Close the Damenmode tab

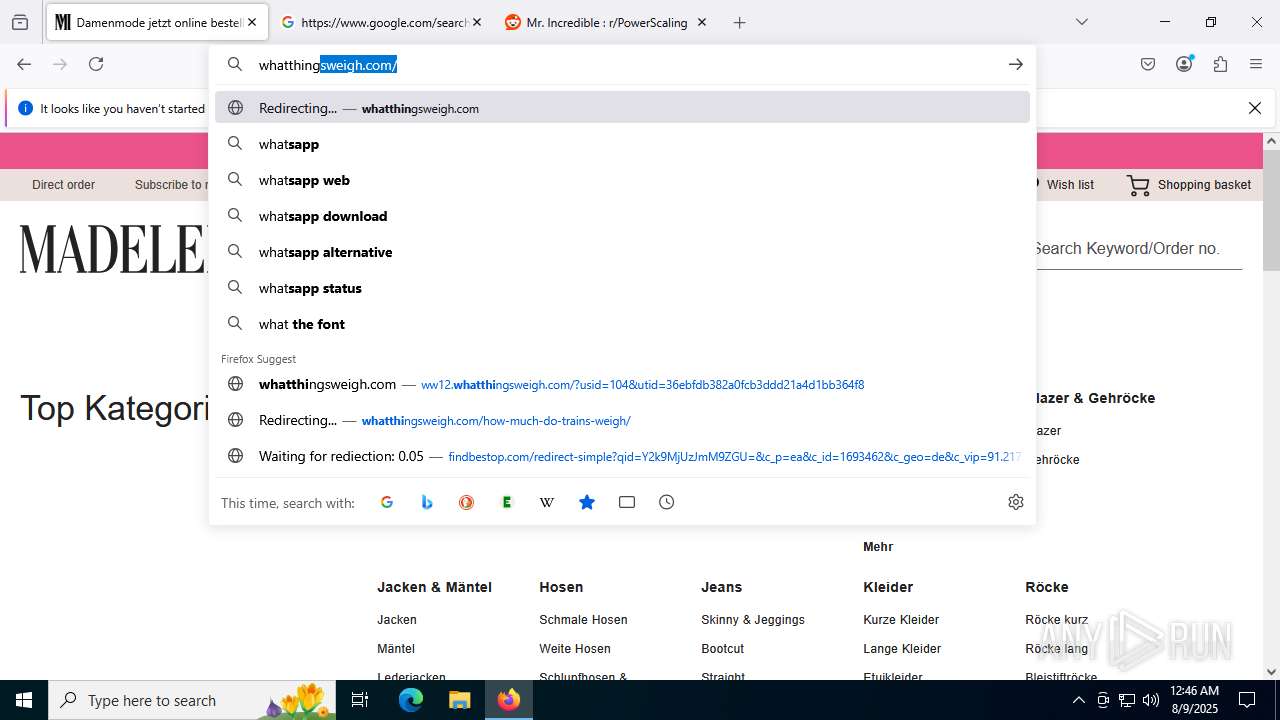coord(252,22)
